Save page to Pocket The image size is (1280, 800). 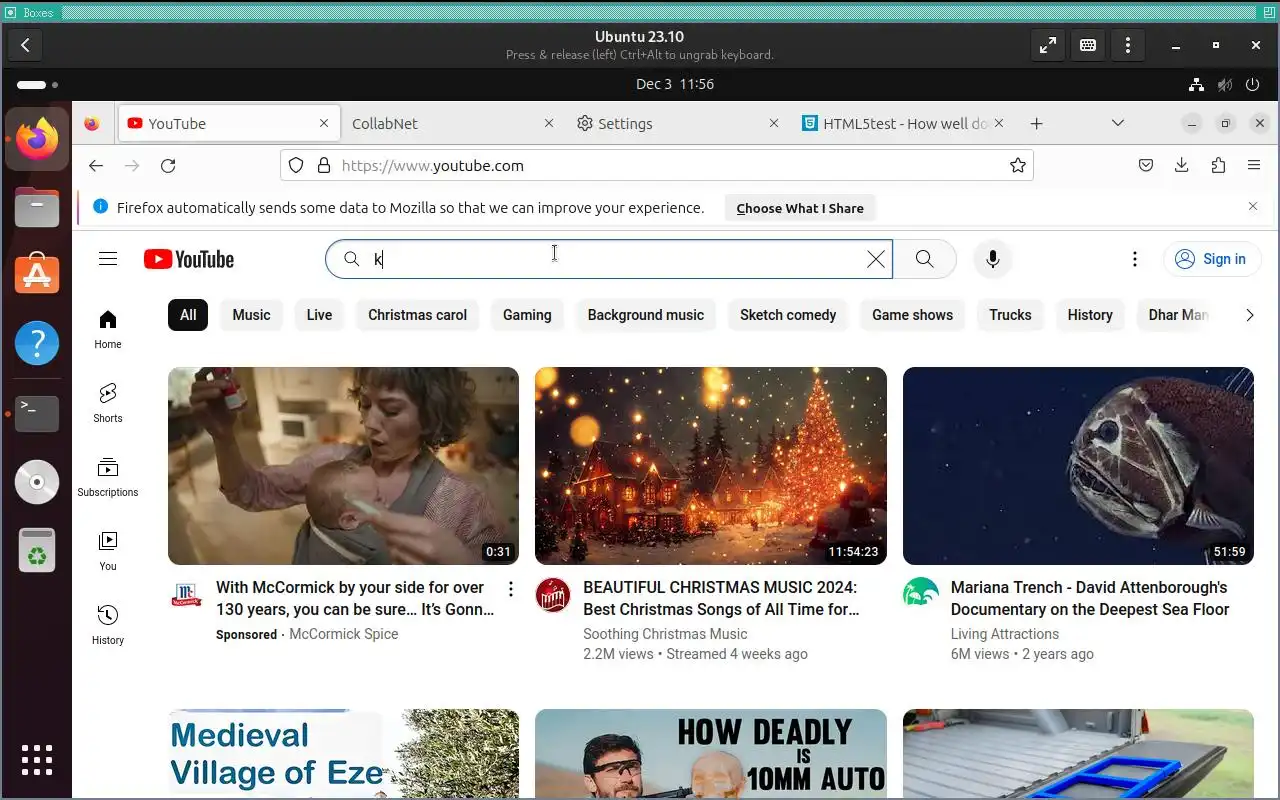pyautogui.click(x=1146, y=166)
